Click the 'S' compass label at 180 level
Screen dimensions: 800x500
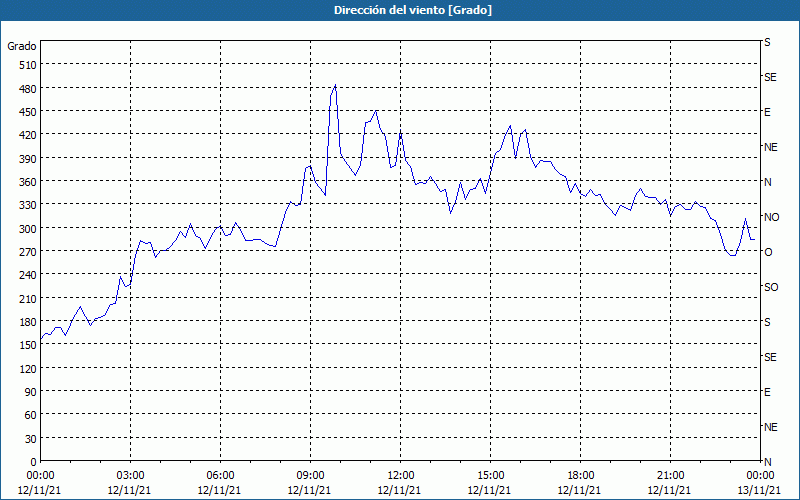tap(767, 322)
